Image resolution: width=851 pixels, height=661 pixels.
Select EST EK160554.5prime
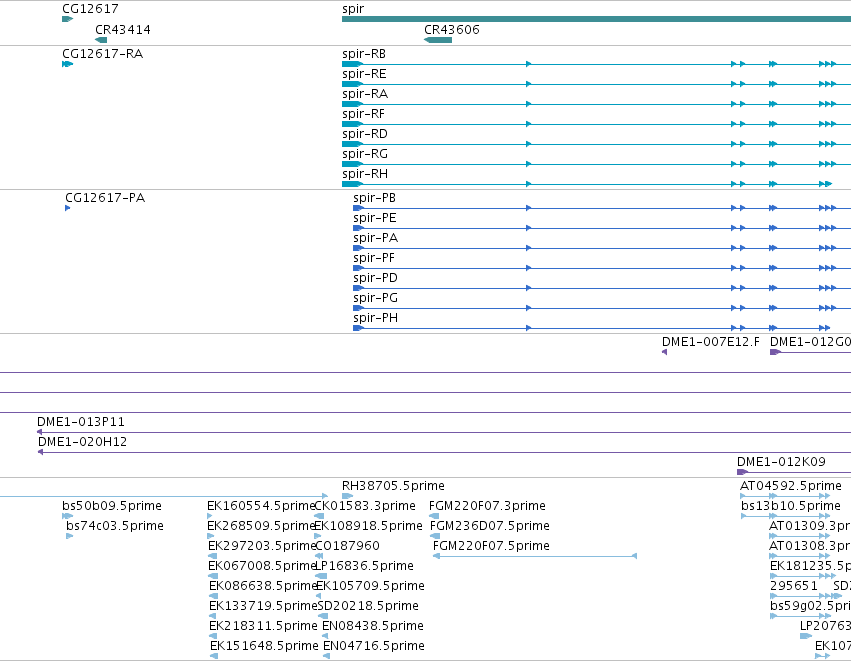pos(261,506)
